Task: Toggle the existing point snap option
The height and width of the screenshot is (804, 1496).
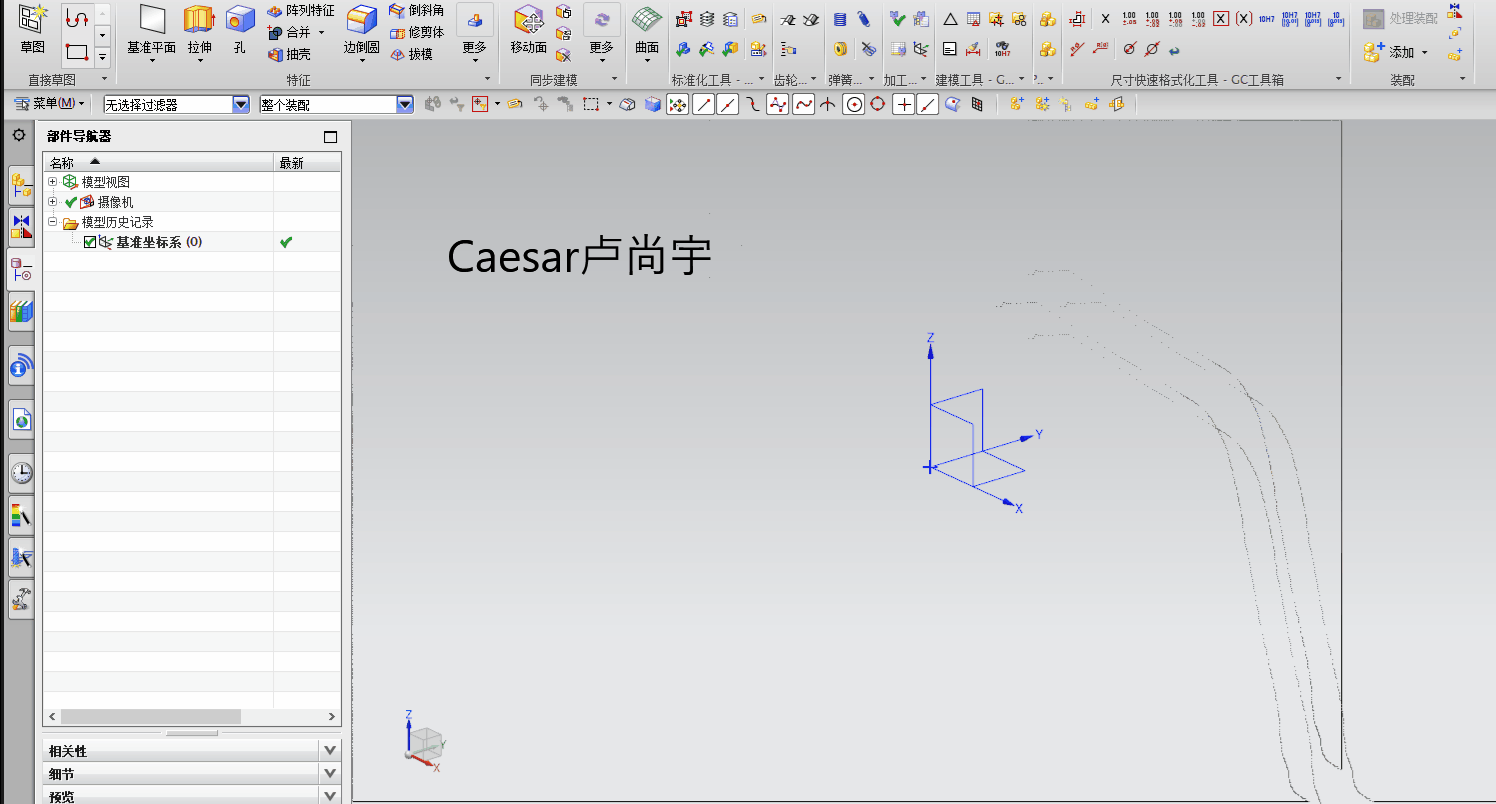Action: pos(903,104)
